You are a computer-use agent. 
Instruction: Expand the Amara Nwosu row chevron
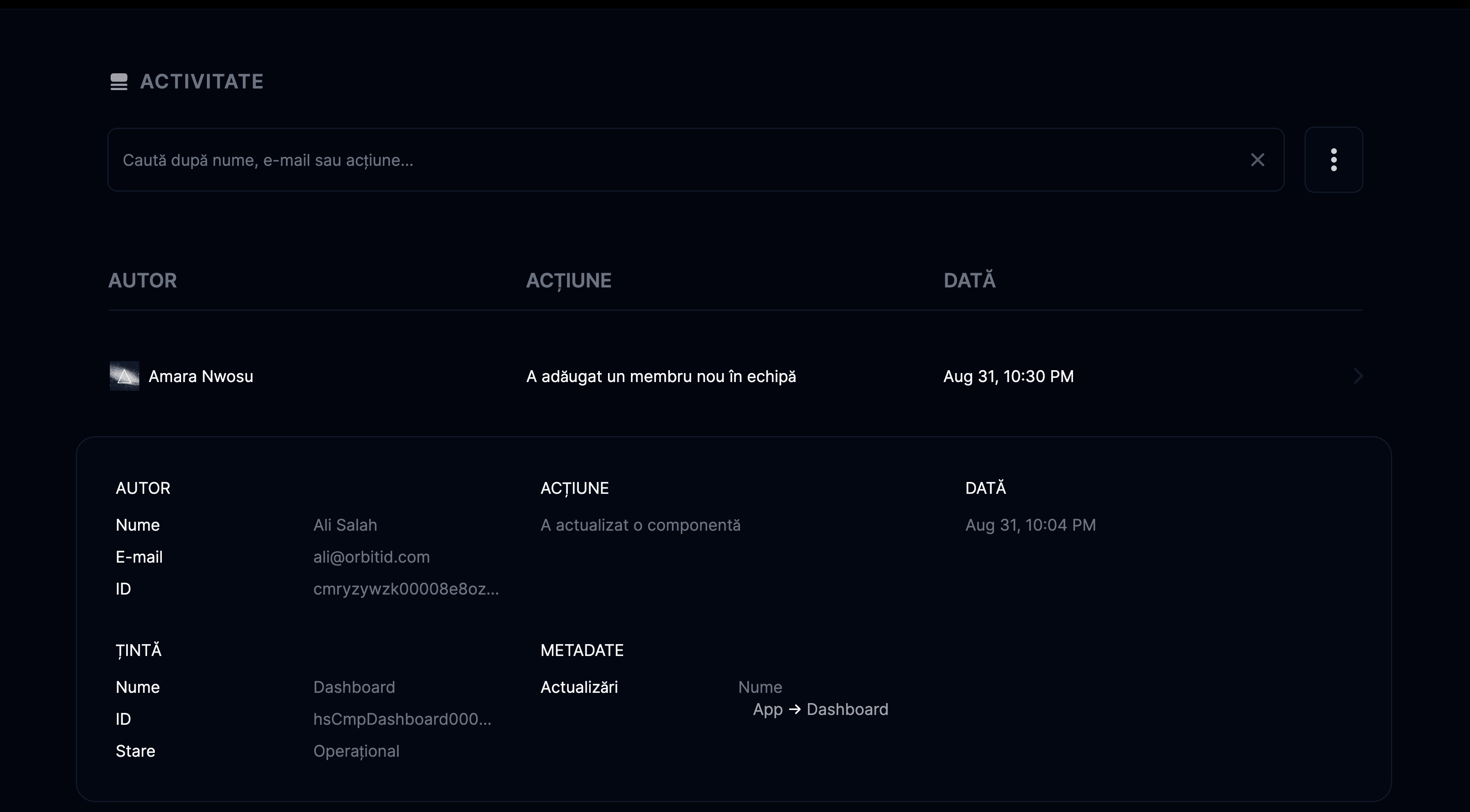(1358, 376)
